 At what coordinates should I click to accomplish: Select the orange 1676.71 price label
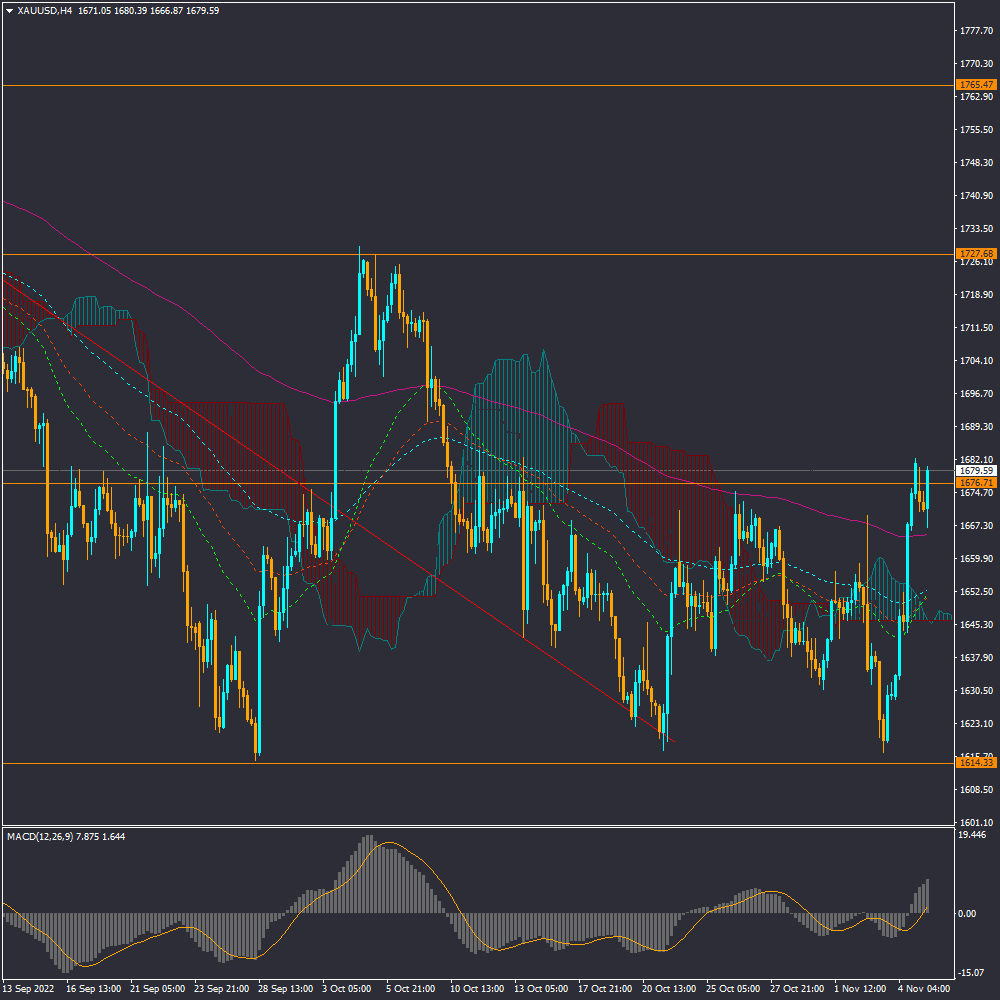point(975,483)
